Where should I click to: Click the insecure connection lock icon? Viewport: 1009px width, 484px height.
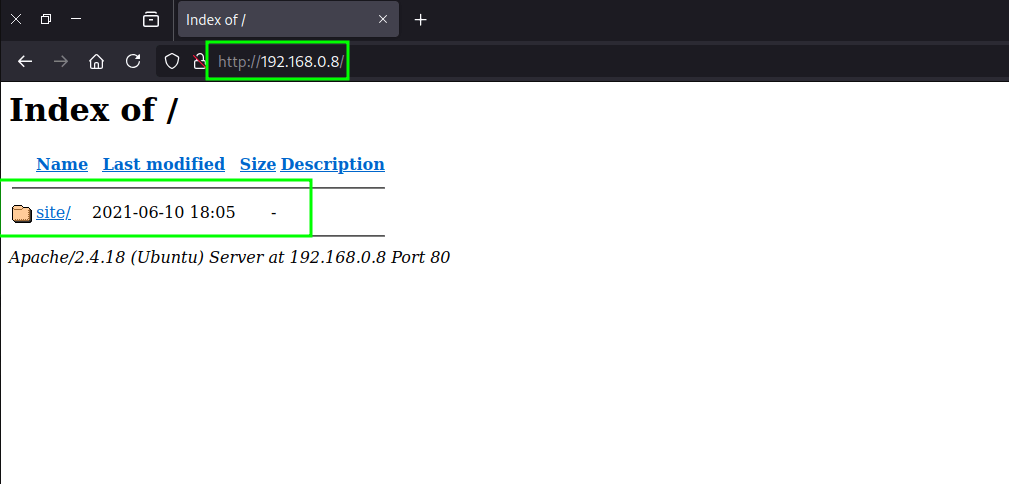pos(199,62)
